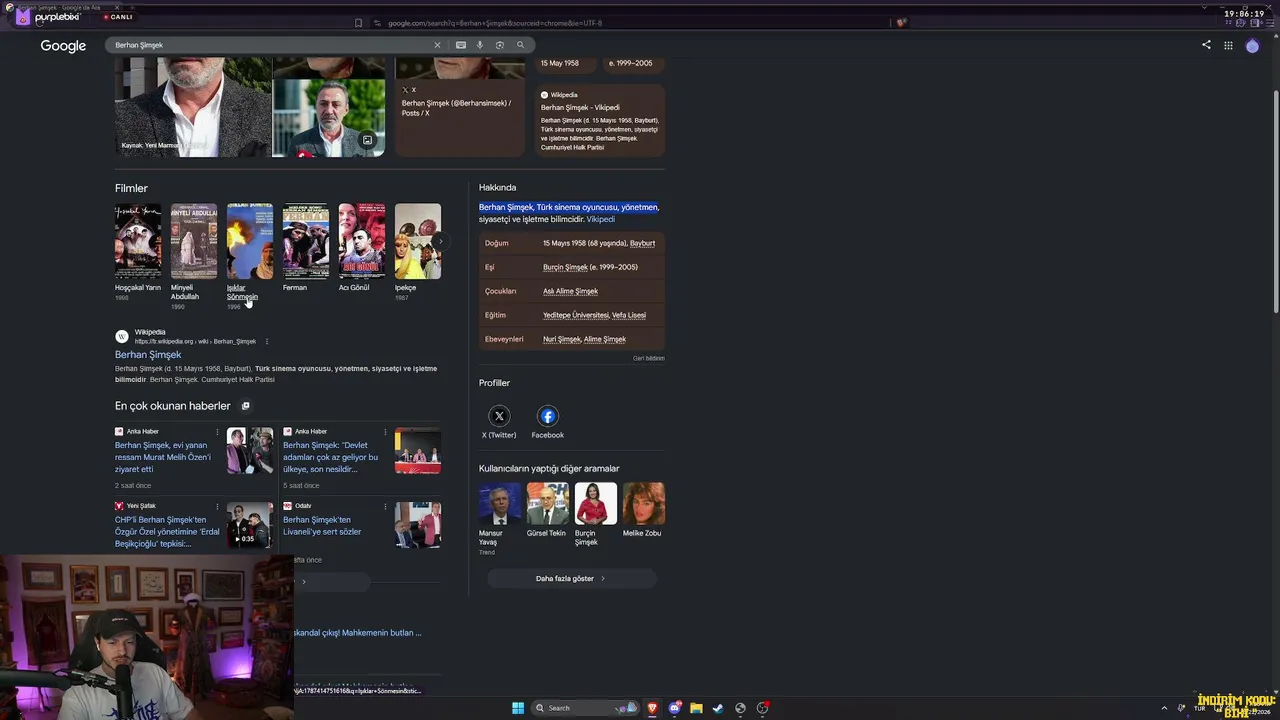The image size is (1280, 720).
Task: Open the Google apps grid
Action: point(1228,45)
